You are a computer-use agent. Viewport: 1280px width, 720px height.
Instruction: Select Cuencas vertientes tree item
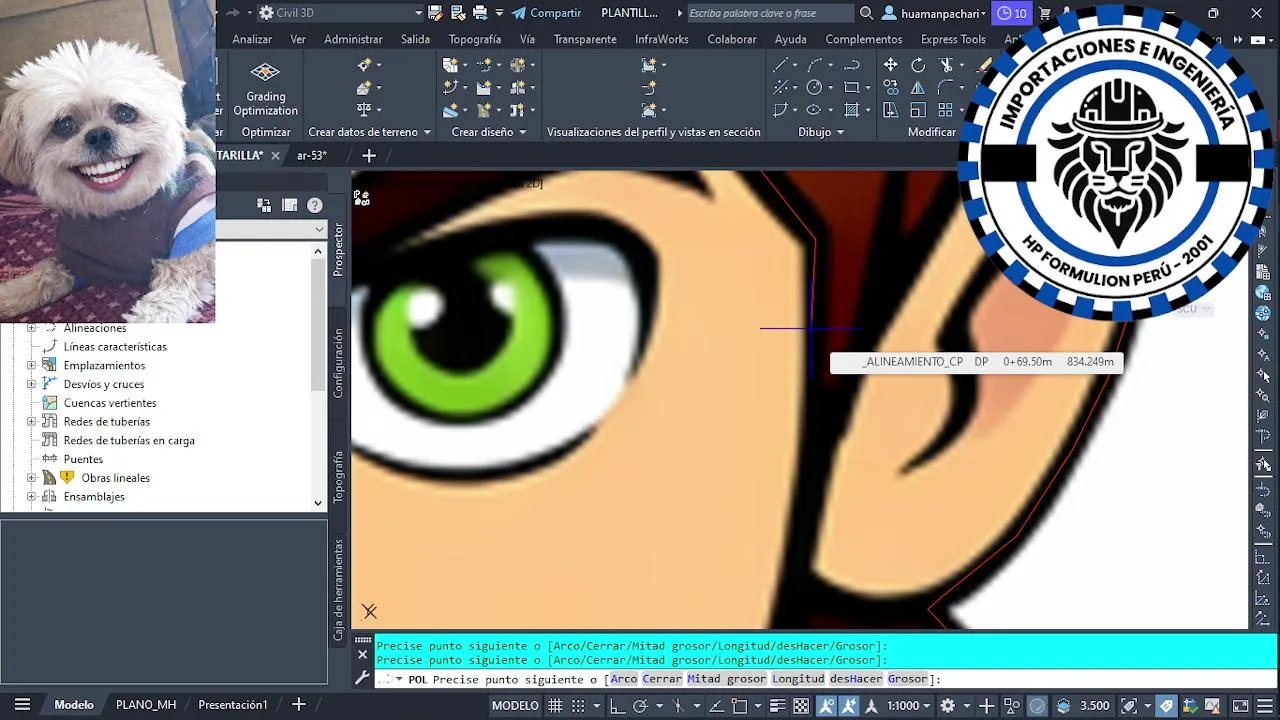(x=110, y=403)
